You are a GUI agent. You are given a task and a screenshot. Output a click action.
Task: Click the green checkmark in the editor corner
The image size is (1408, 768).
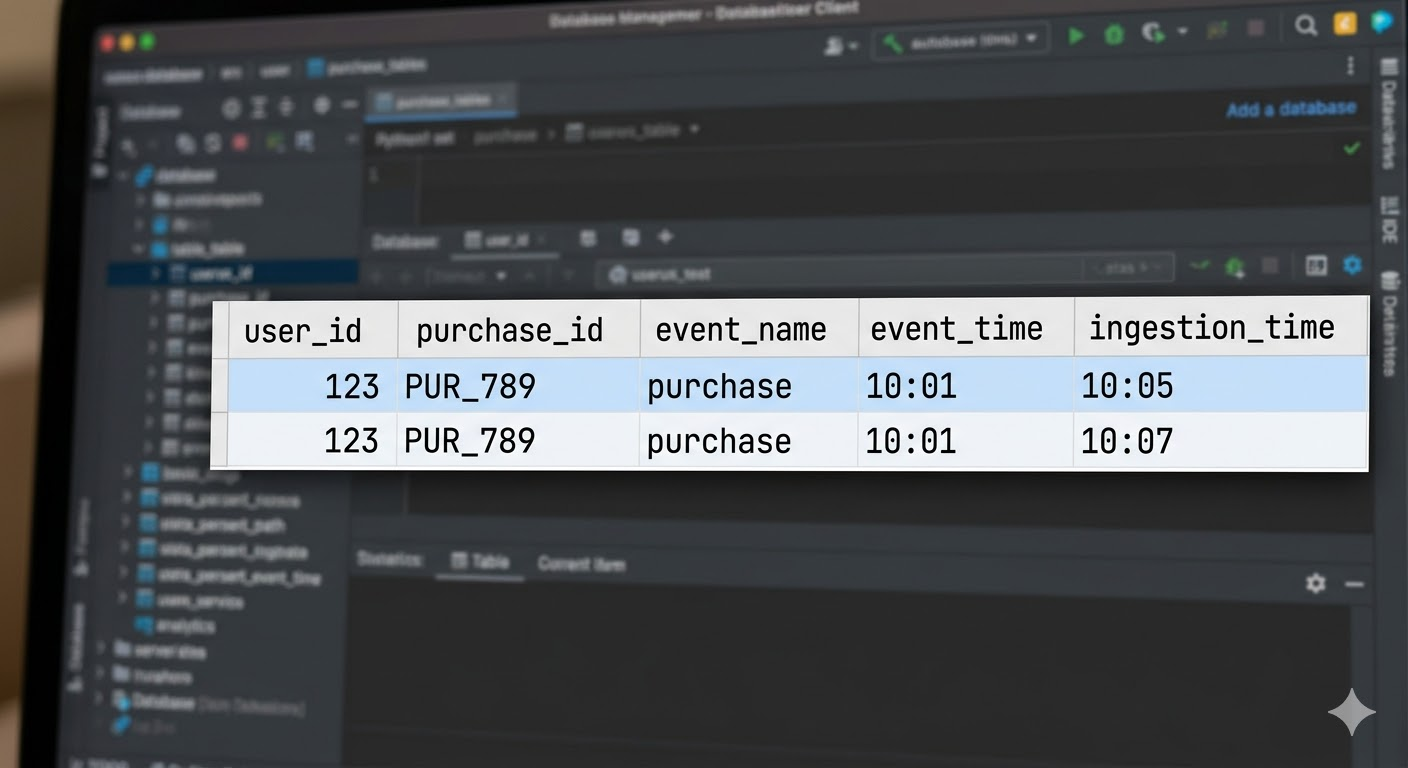1352,148
